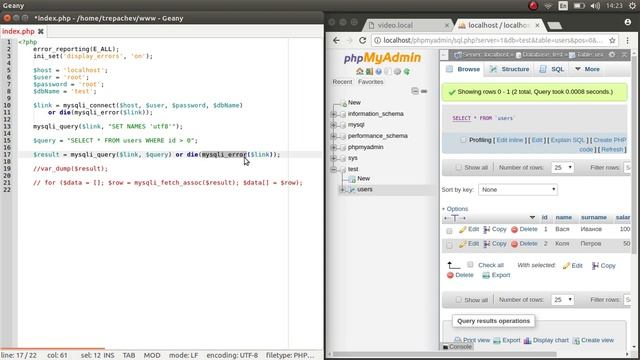Enable the Profiling checkbox
This screenshot has height=360, width=640.
click(463, 140)
